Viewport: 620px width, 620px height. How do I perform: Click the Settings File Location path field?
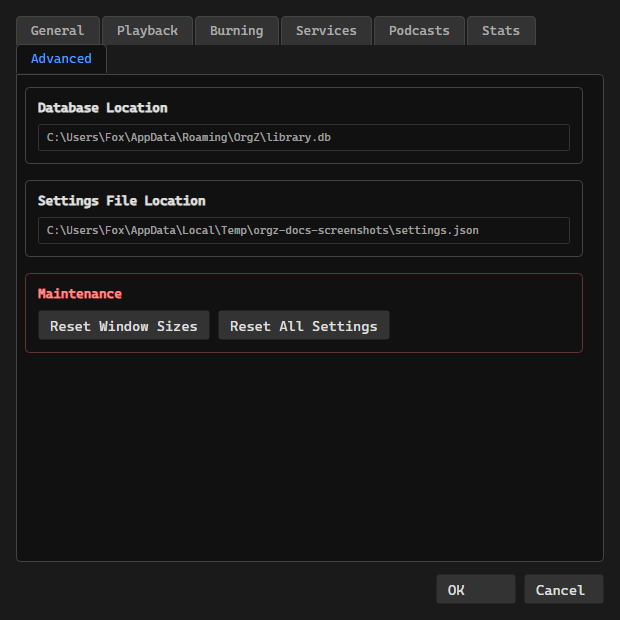pos(304,230)
